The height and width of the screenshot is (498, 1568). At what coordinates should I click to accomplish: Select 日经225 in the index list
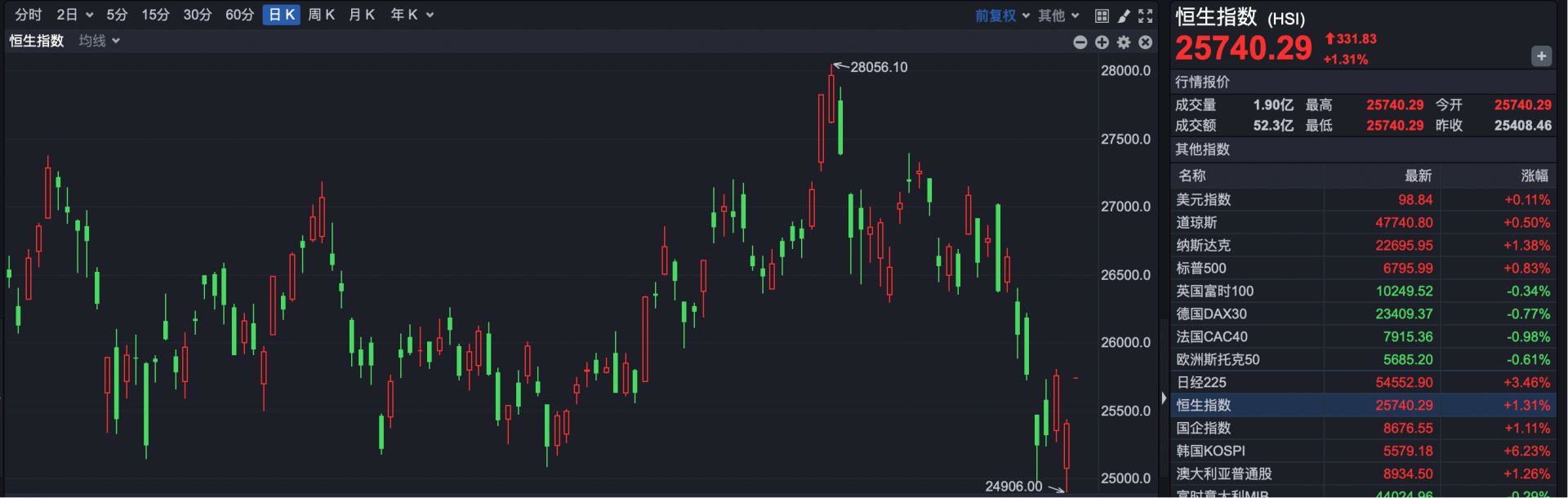pyautogui.click(x=1201, y=382)
